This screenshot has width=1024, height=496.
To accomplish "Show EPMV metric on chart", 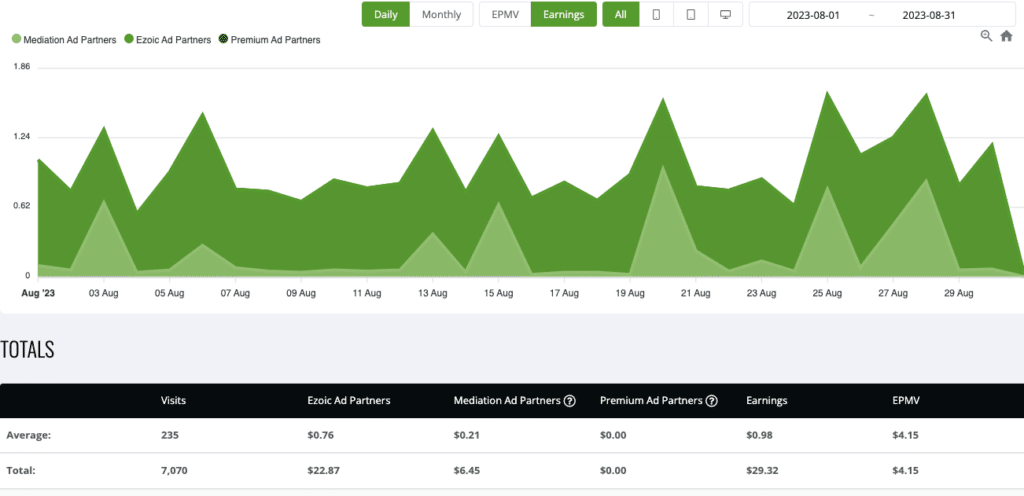I will pos(505,14).
